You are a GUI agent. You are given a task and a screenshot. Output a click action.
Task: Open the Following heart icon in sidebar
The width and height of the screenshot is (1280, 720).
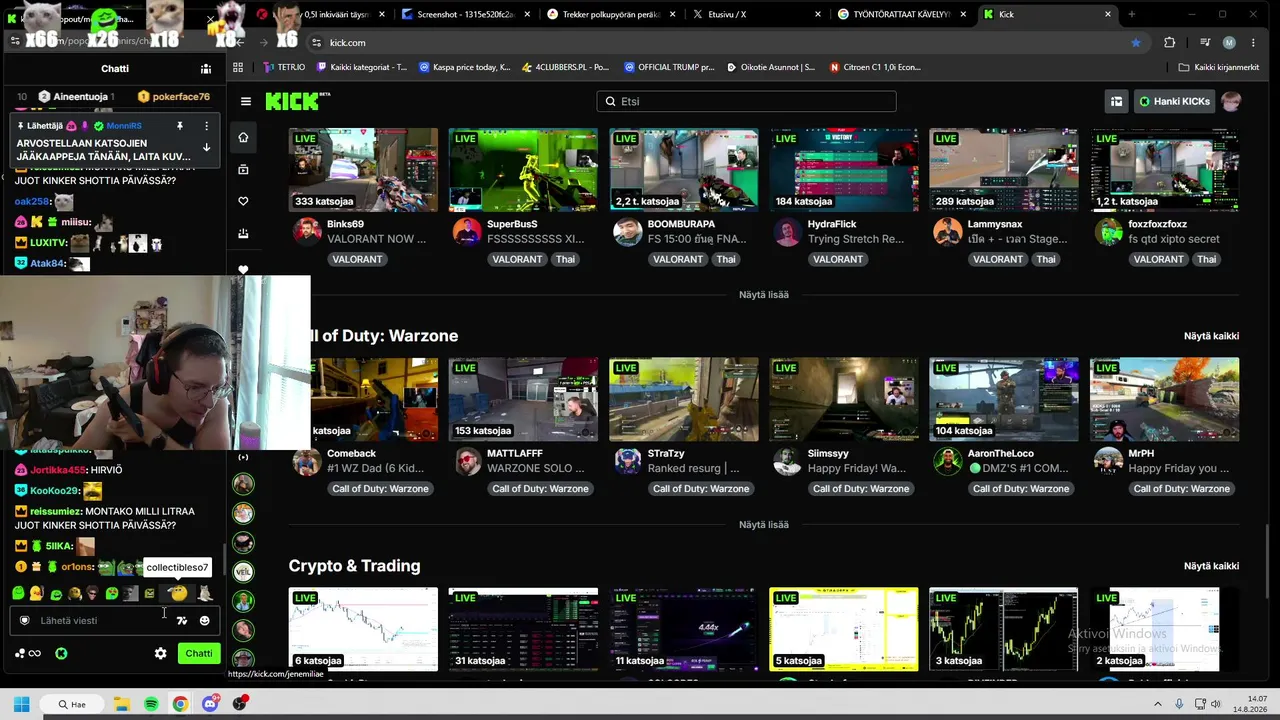(x=243, y=201)
